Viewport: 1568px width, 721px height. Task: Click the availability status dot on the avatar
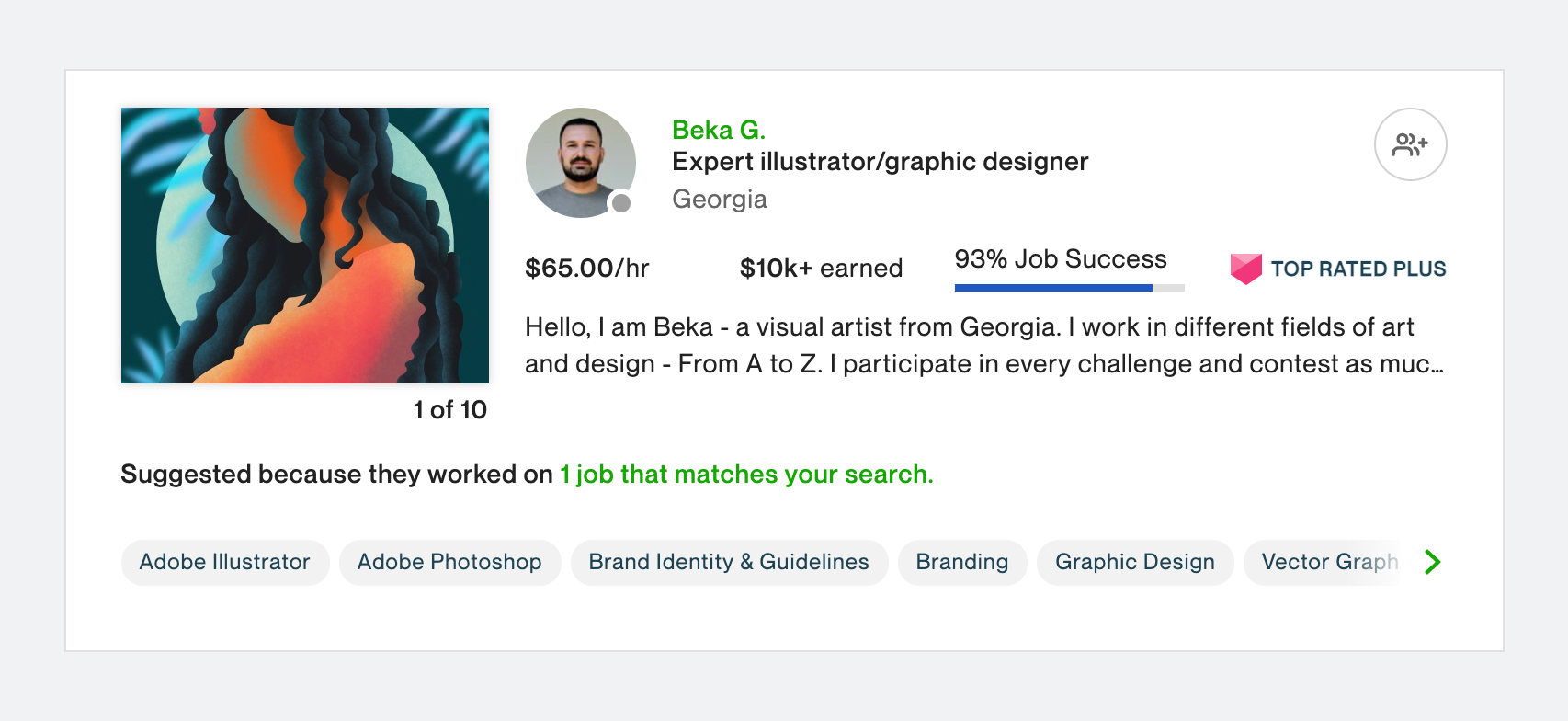pos(621,201)
